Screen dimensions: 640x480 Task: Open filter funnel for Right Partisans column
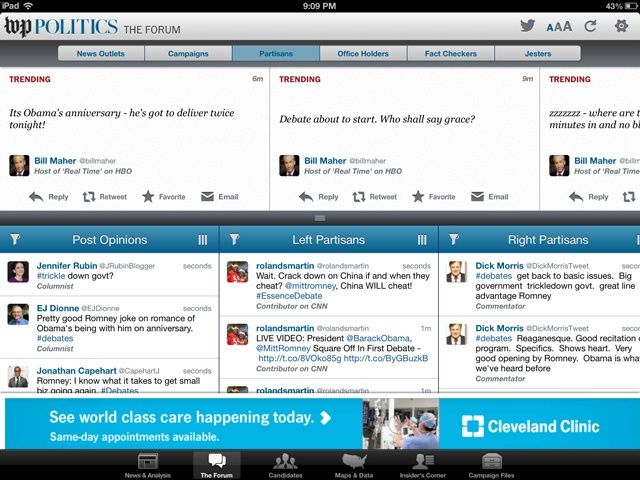(x=454, y=239)
